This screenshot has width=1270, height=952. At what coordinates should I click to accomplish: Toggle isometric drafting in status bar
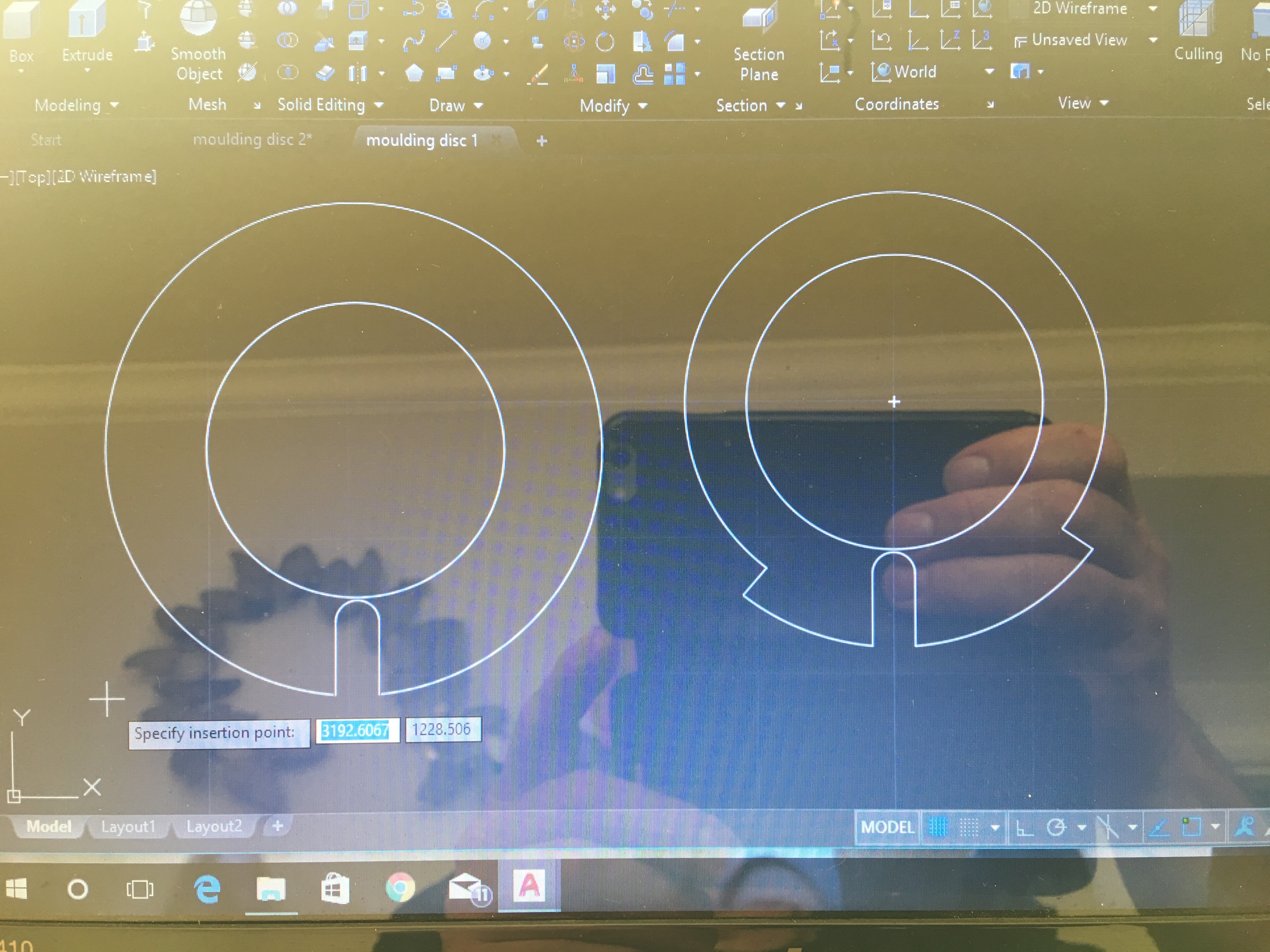point(1108,827)
